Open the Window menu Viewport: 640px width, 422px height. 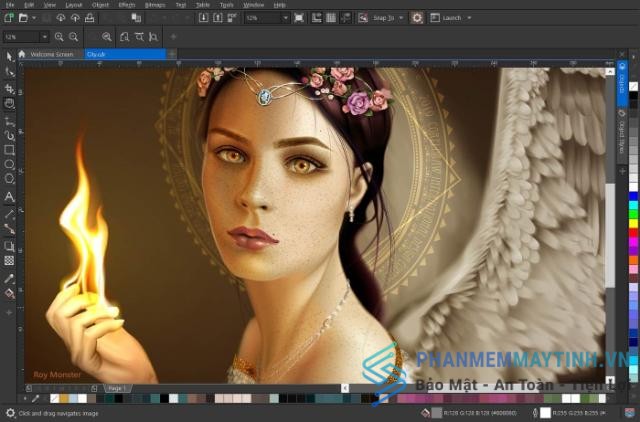tap(253, 5)
